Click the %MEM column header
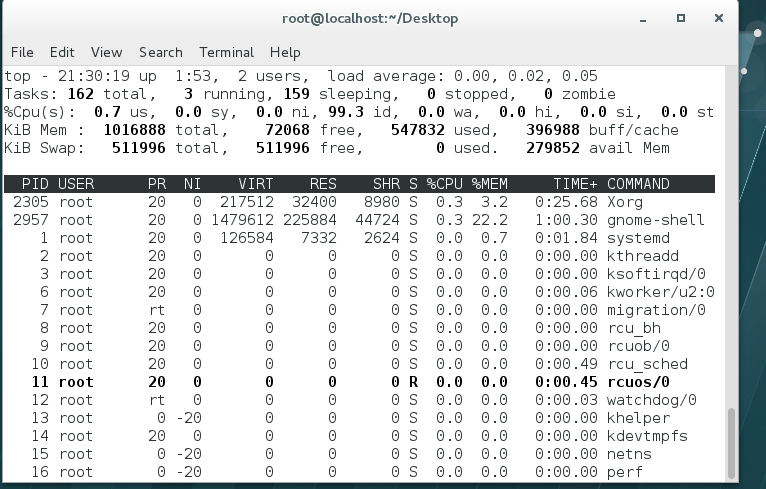Viewport: 766px width, 489px height. (x=489, y=184)
